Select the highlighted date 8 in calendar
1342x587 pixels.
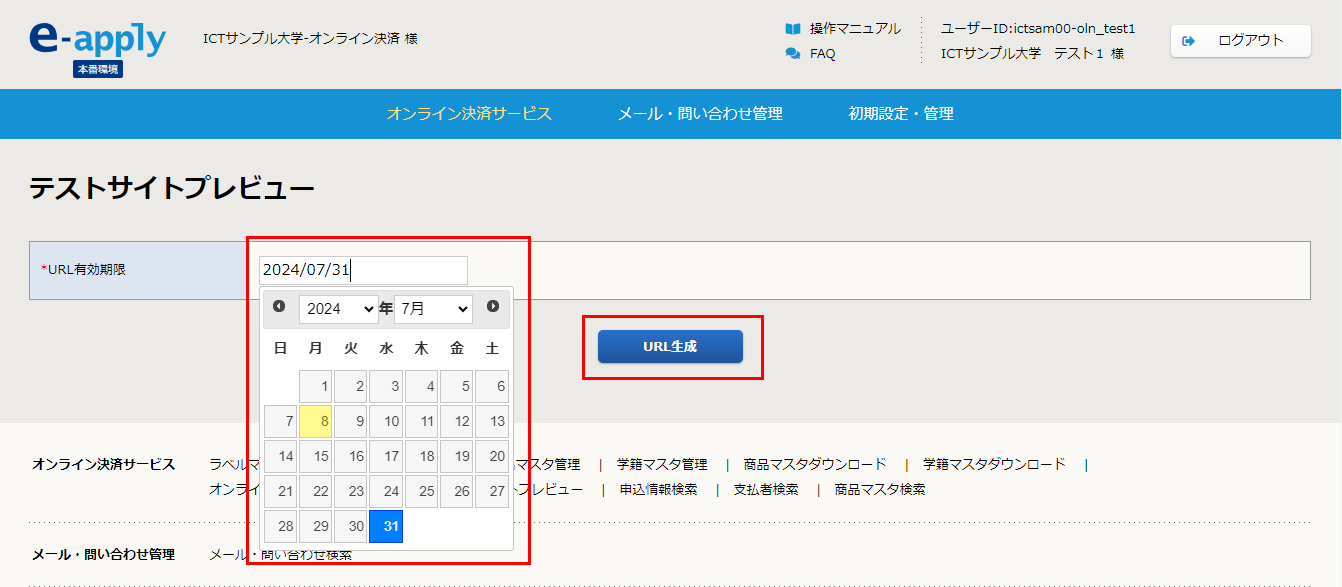pyautogui.click(x=316, y=422)
